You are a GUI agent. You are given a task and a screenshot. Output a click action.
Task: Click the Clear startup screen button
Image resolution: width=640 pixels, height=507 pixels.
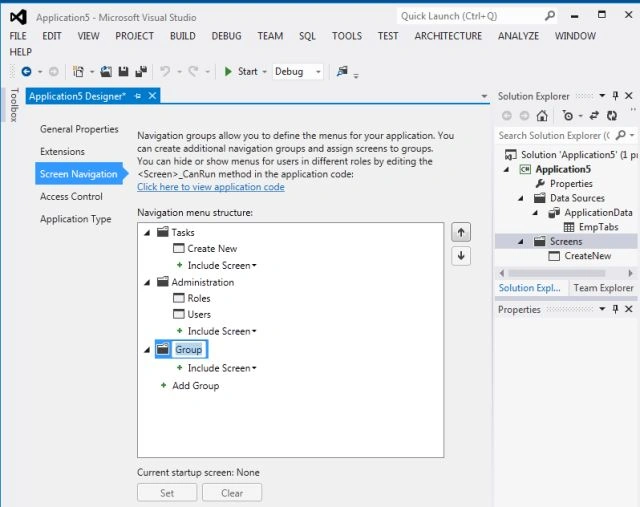[x=232, y=493]
